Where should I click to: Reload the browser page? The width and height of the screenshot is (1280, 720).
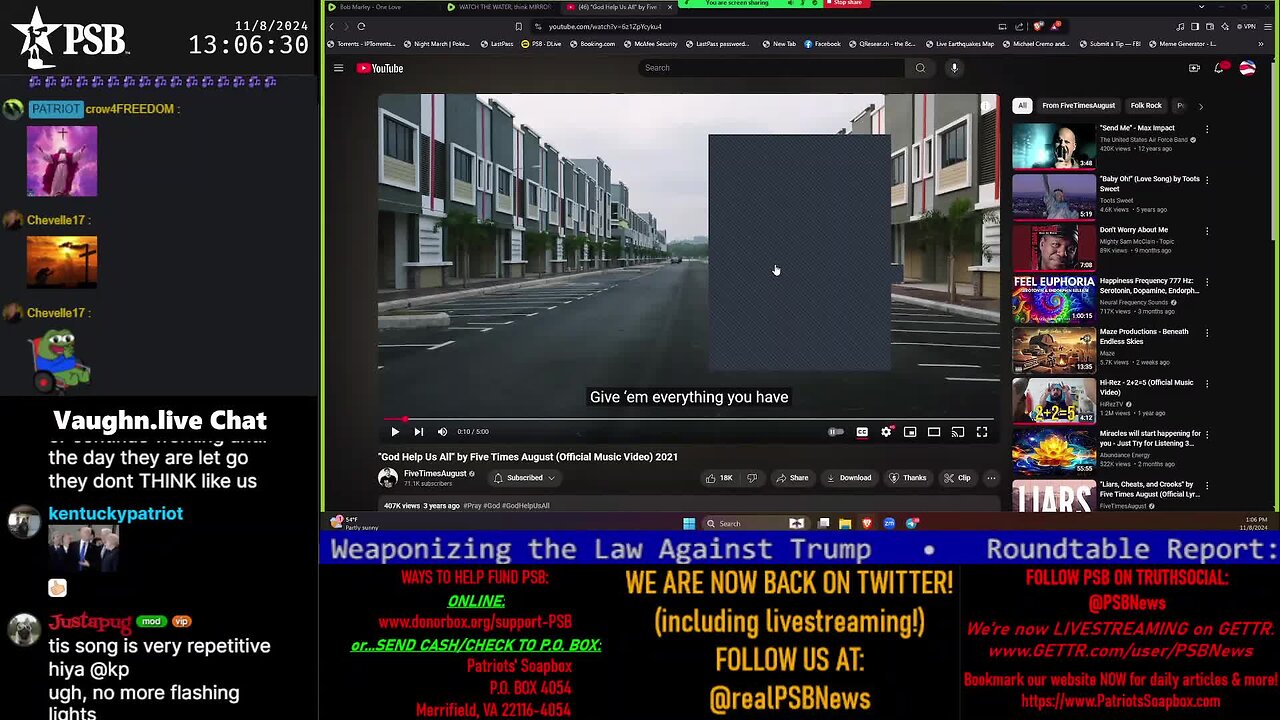(x=361, y=26)
